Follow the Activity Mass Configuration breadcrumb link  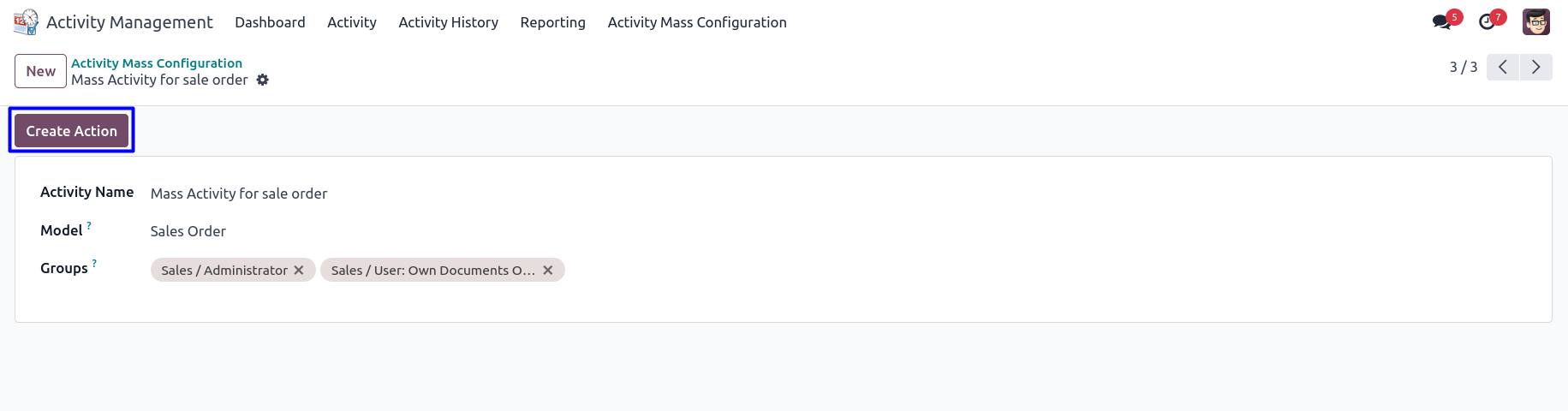(157, 63)
